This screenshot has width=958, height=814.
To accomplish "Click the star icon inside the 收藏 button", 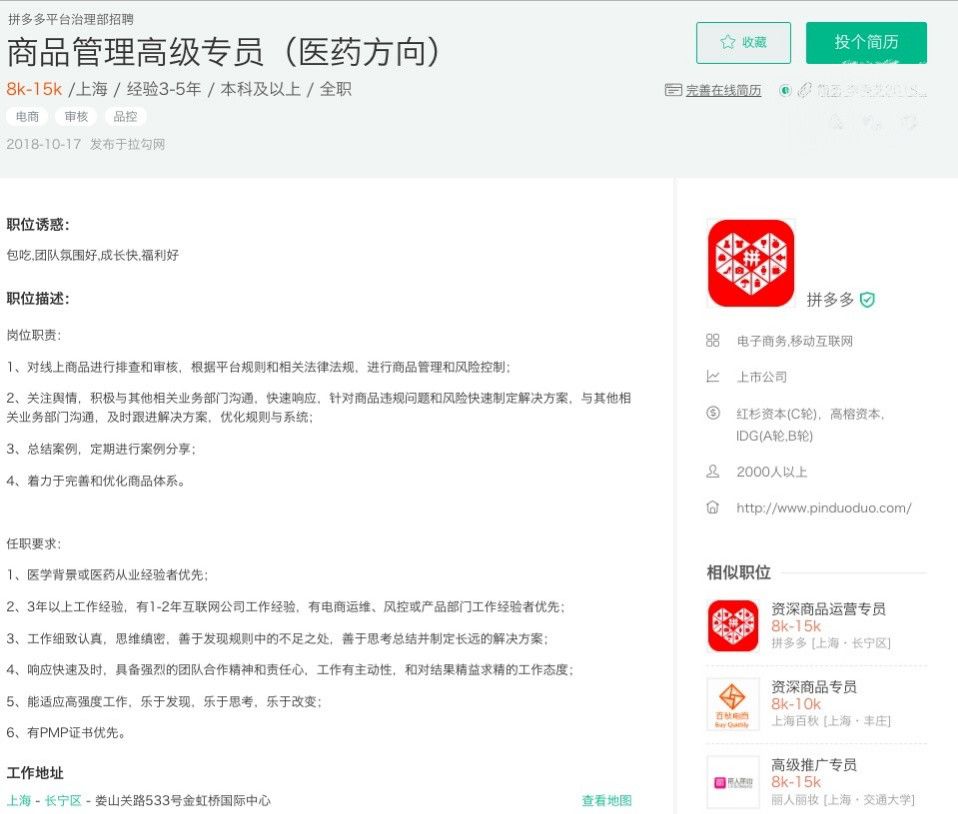I will (x=728, y=41).
